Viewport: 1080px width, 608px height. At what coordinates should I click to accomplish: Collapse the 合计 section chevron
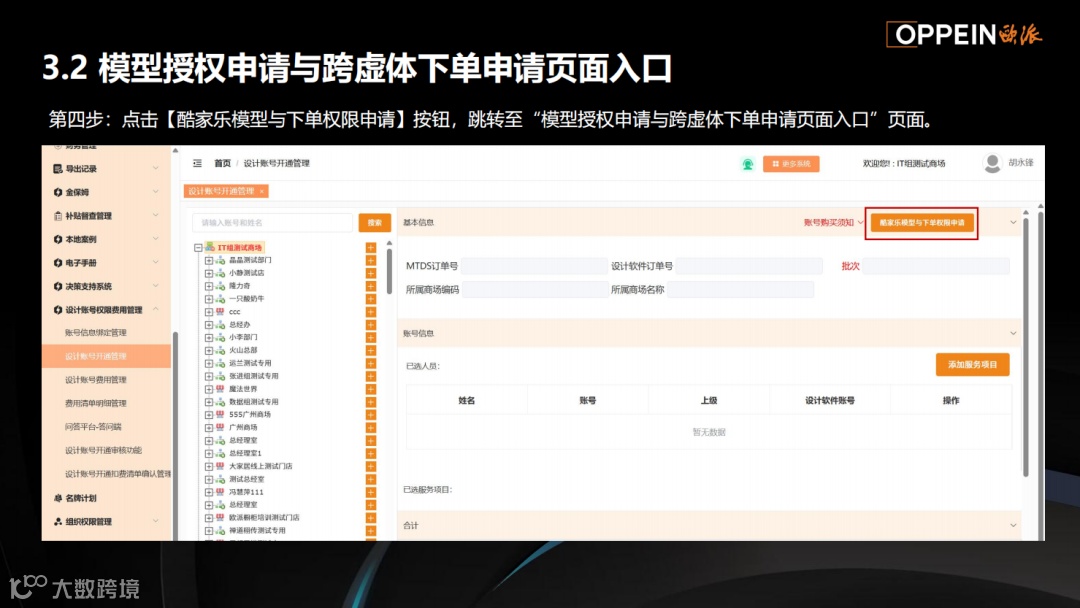click(x=1013, y=525)
